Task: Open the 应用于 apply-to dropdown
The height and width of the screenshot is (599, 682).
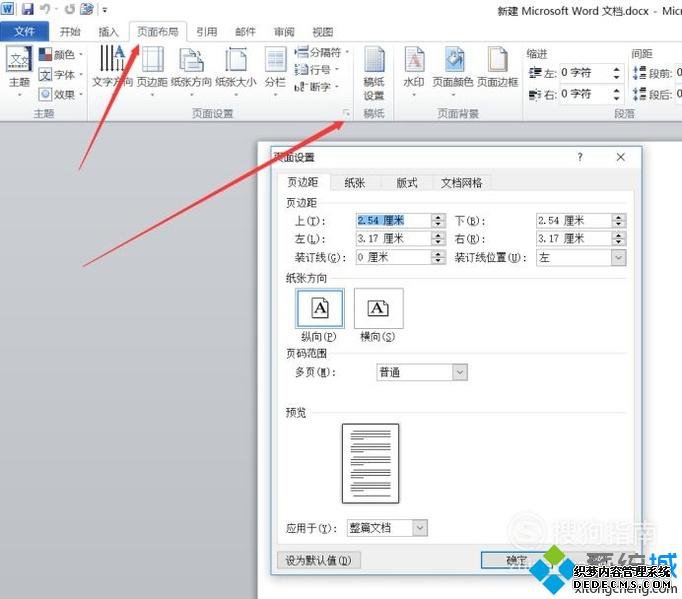Action: point(387,528)
